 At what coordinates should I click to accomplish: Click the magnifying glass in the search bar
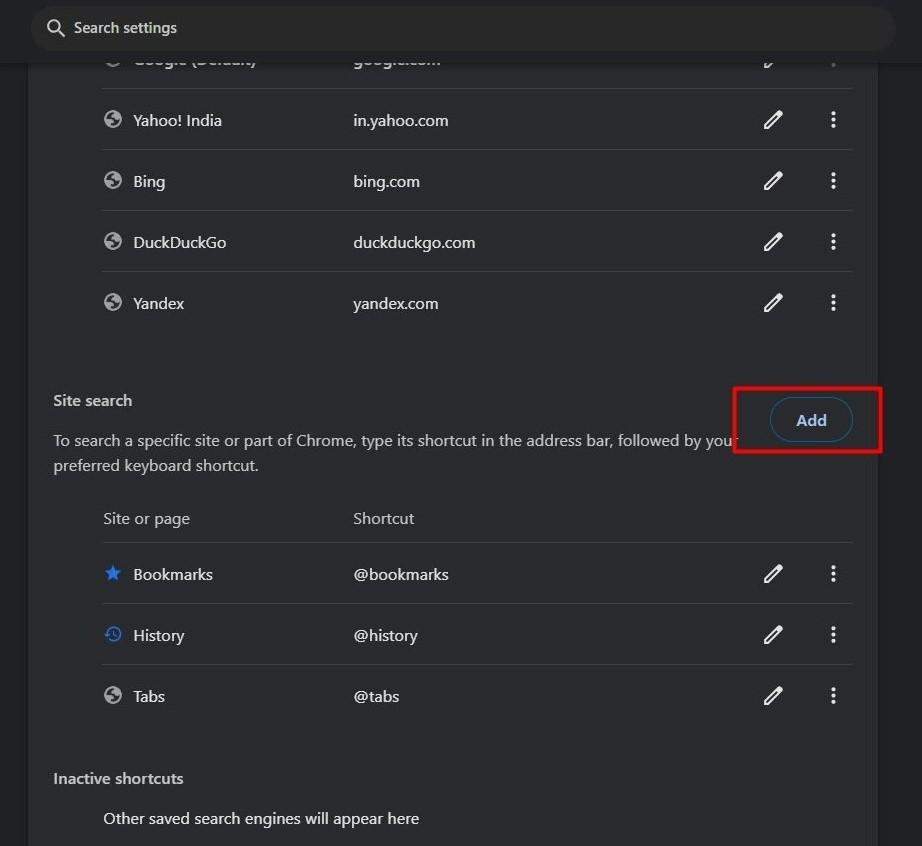[x=56, y=28]
